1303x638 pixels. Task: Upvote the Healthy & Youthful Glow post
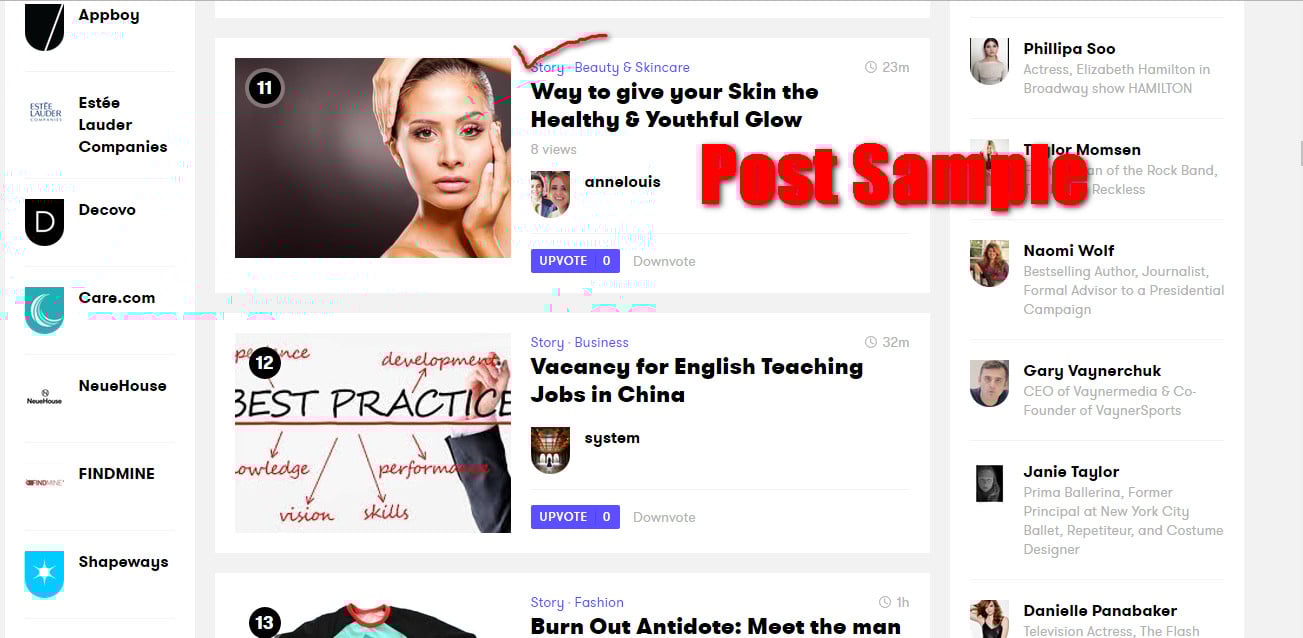(575, 261)
